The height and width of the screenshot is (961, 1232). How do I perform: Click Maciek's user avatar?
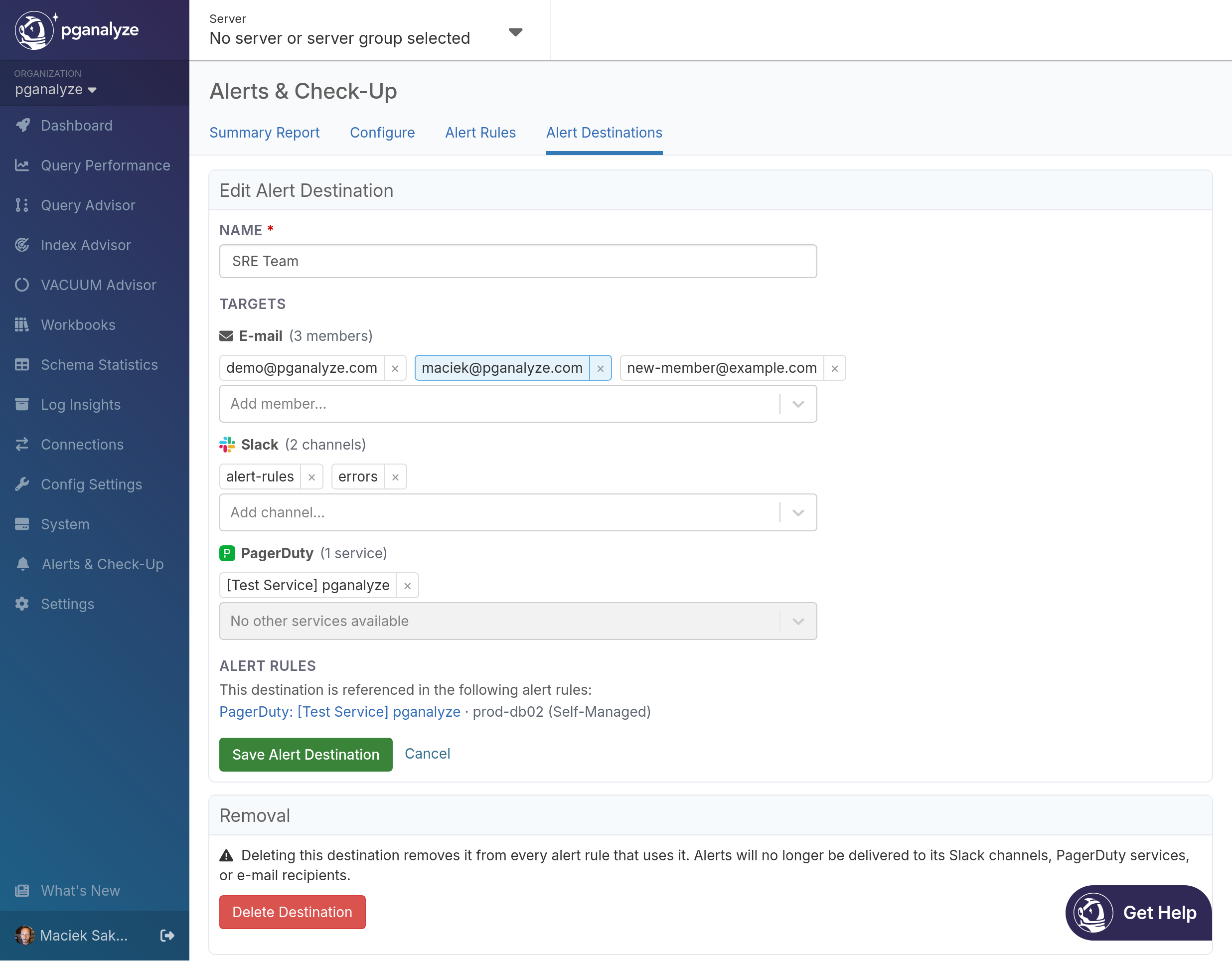click(25, 936)
